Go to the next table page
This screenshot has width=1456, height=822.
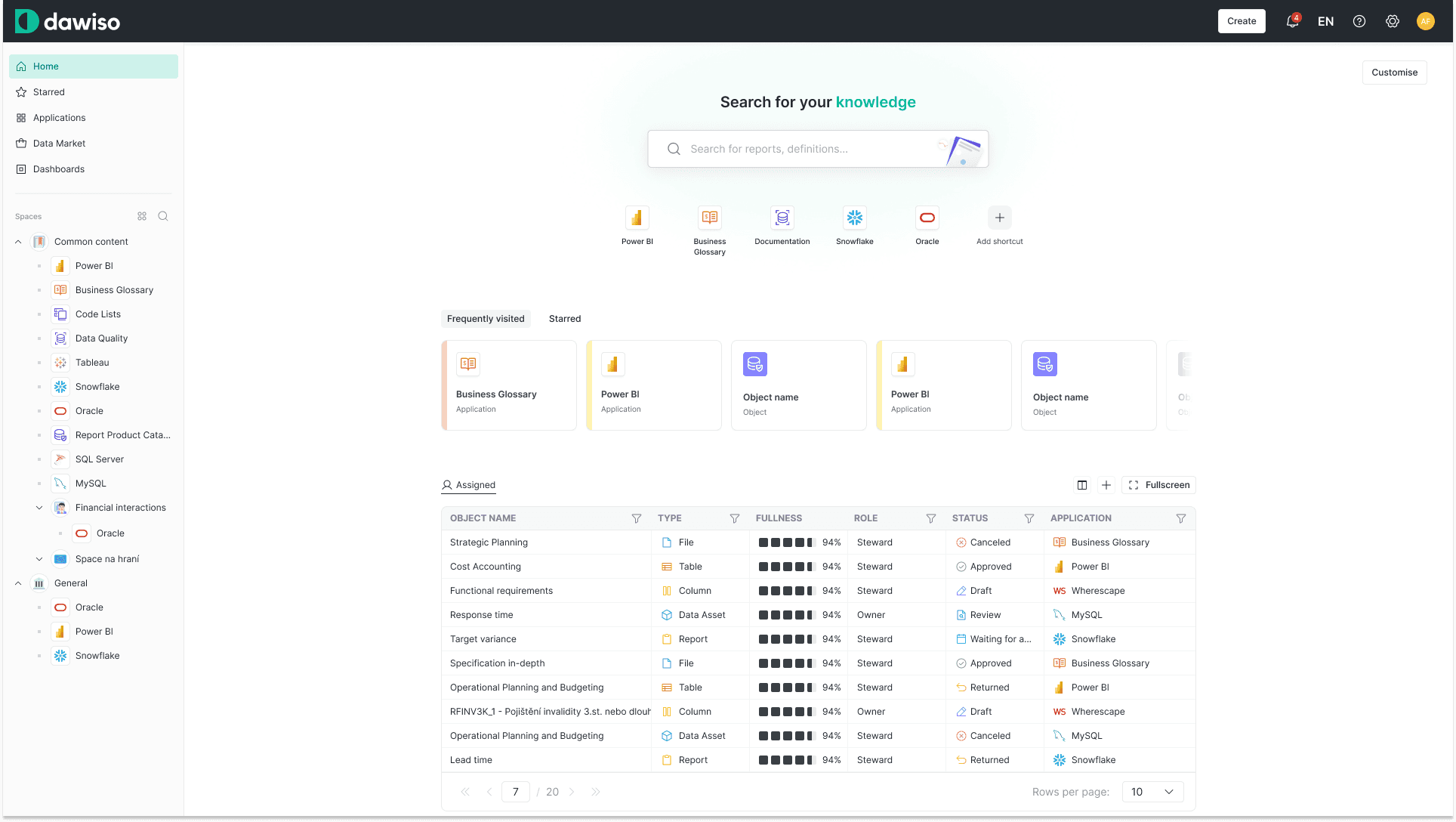(572, 792)
